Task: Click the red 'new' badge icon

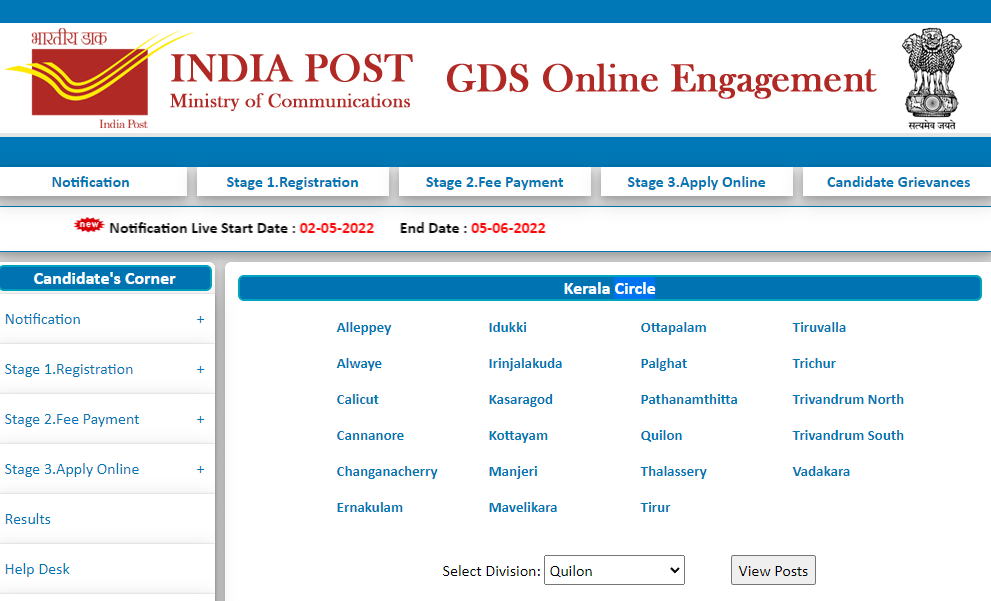Action: (x=88, y=224)
